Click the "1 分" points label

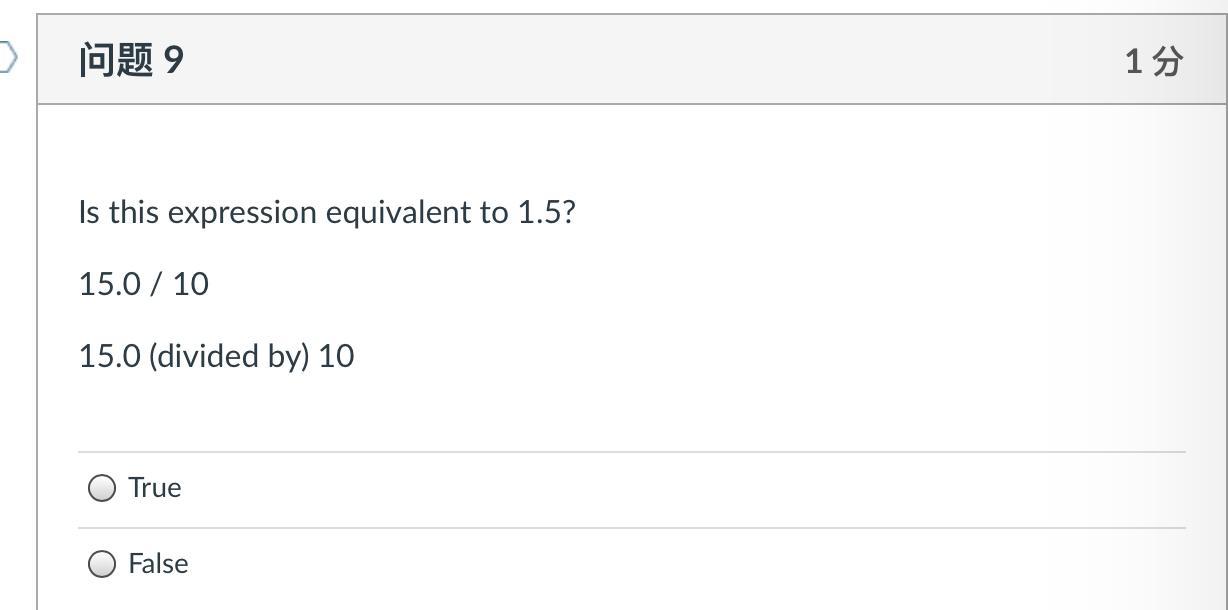pyautogui.click(x=1153, y=62)
